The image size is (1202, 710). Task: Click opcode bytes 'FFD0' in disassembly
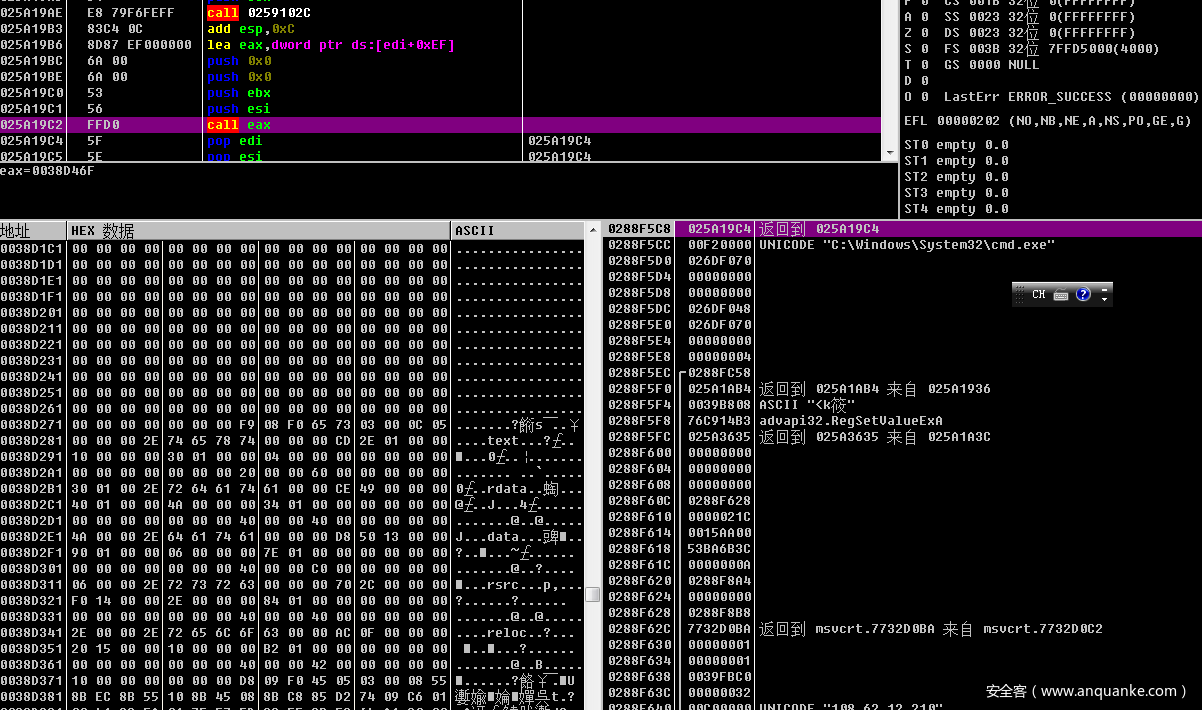(x=104, y=125)
